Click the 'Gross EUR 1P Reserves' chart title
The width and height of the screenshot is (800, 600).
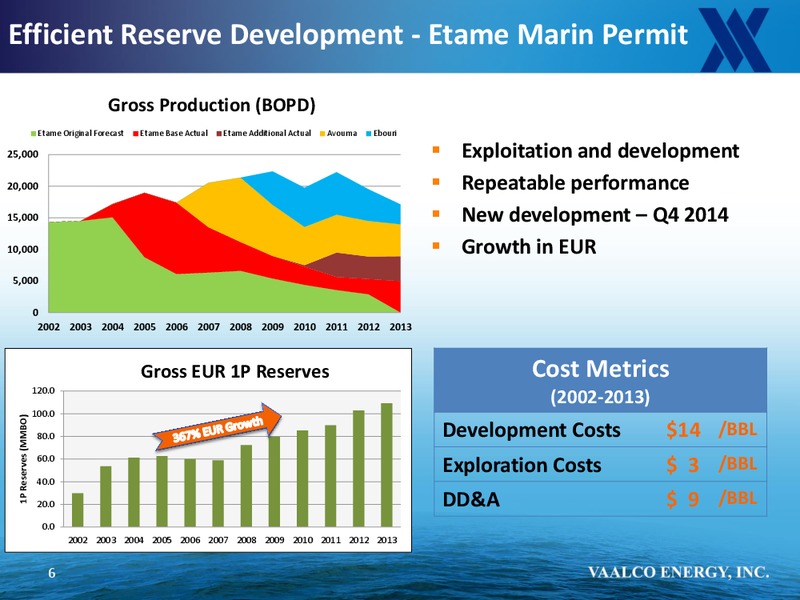[235, 371]
